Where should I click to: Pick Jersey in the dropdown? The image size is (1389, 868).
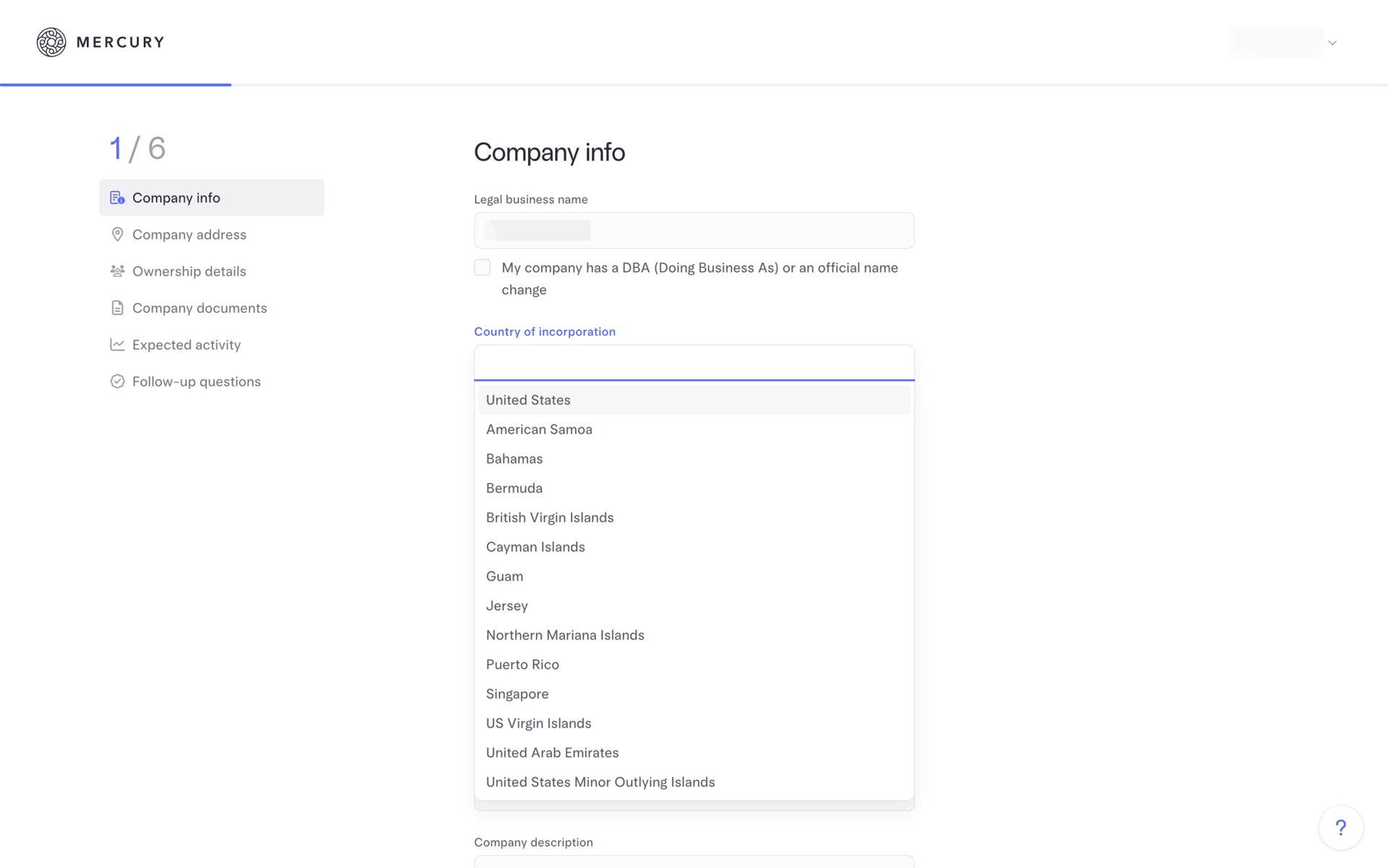pos(694,605)
